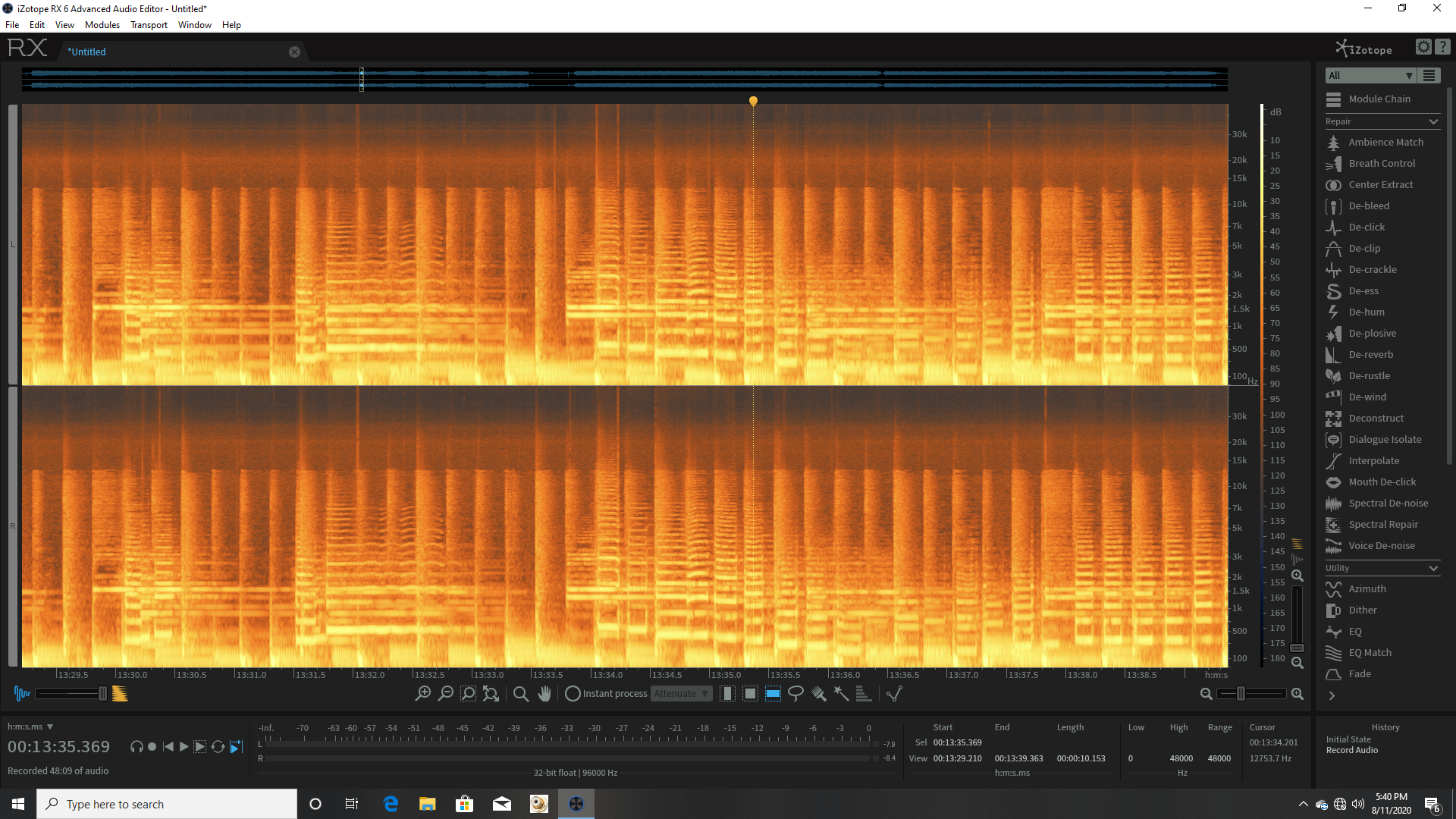The image size is (1456, 819).
Task: Open the Attenuate mode dropdown
Action: pos(681,693)
